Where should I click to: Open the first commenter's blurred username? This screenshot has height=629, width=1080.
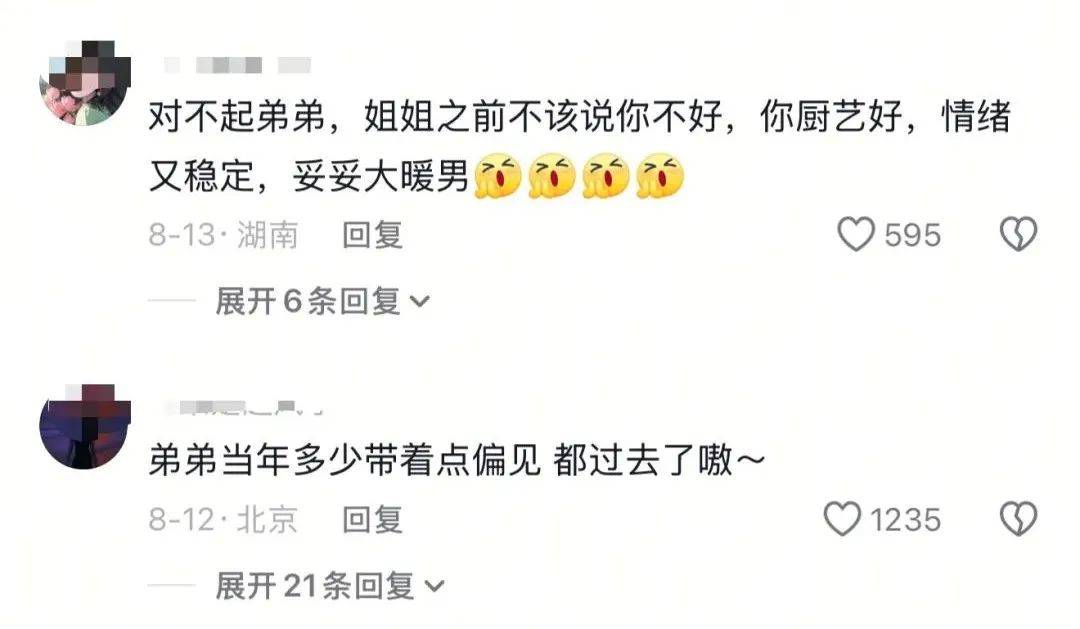tap(238, 65)
